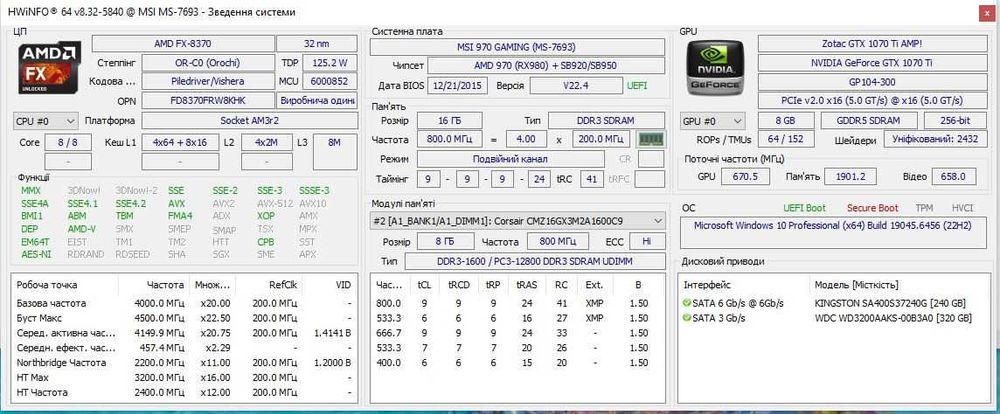Click the red Secure Boot status label

(x=872, y=208)
